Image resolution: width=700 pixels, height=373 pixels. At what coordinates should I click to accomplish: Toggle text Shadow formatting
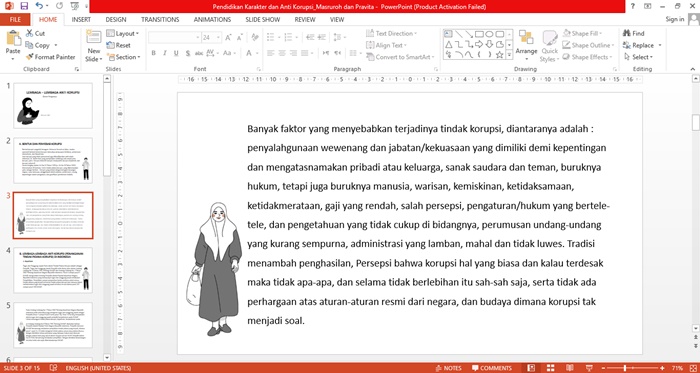188,53
